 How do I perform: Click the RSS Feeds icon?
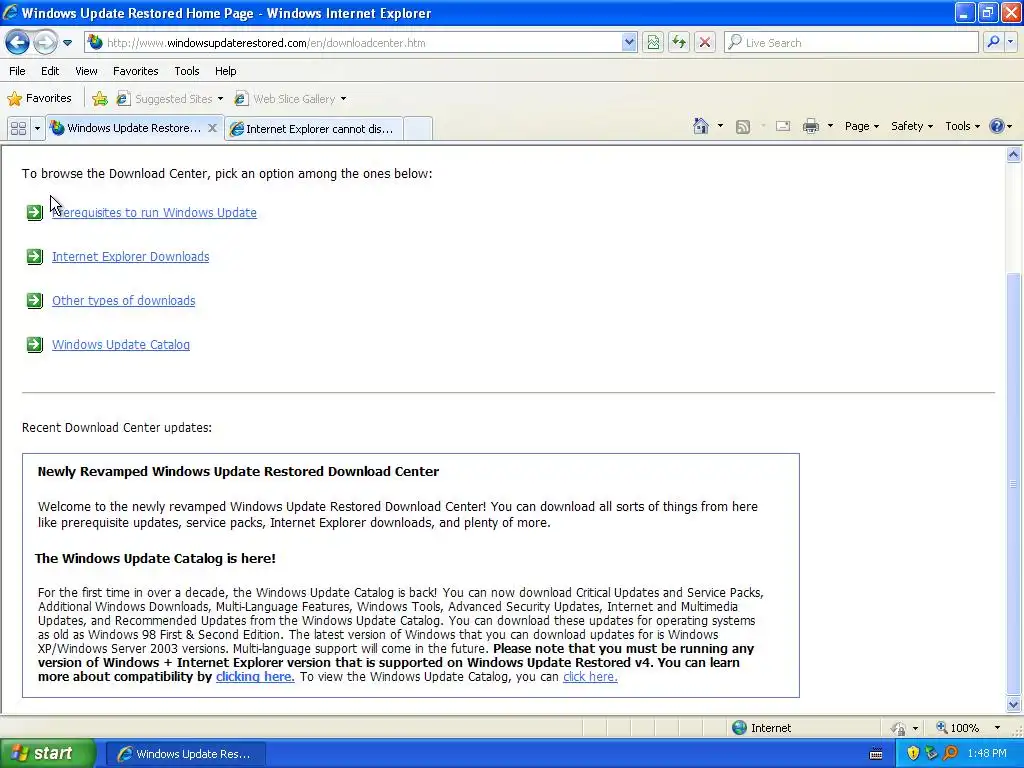(743, 127)
